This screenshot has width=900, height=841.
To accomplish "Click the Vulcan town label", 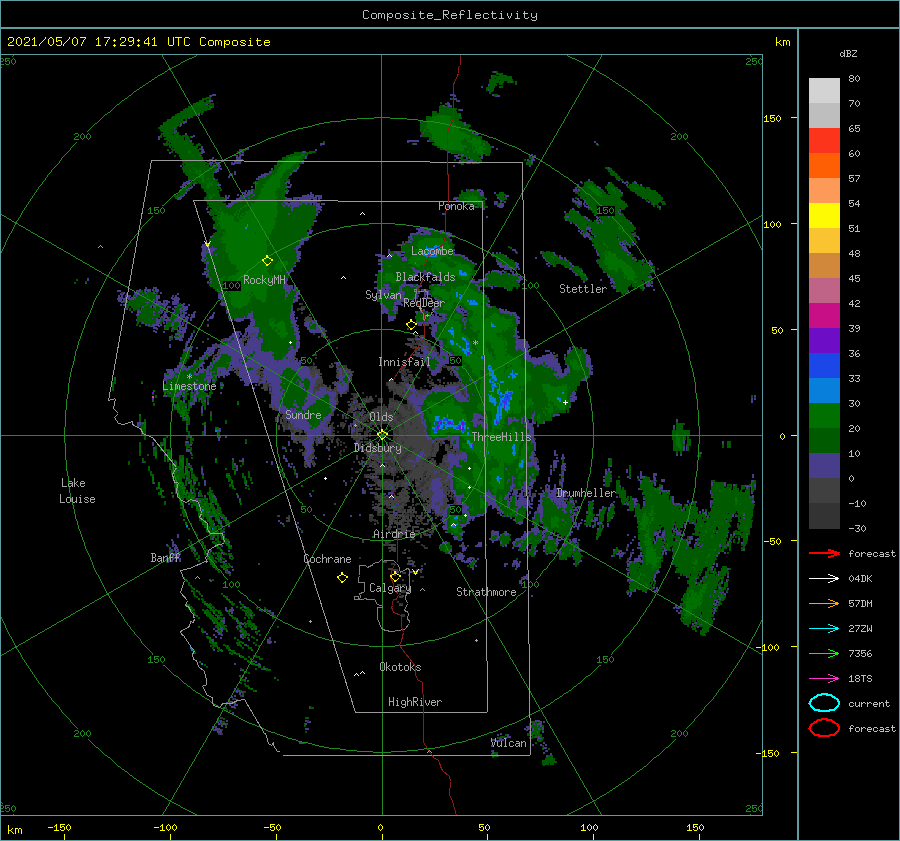I will pos(509,743).
